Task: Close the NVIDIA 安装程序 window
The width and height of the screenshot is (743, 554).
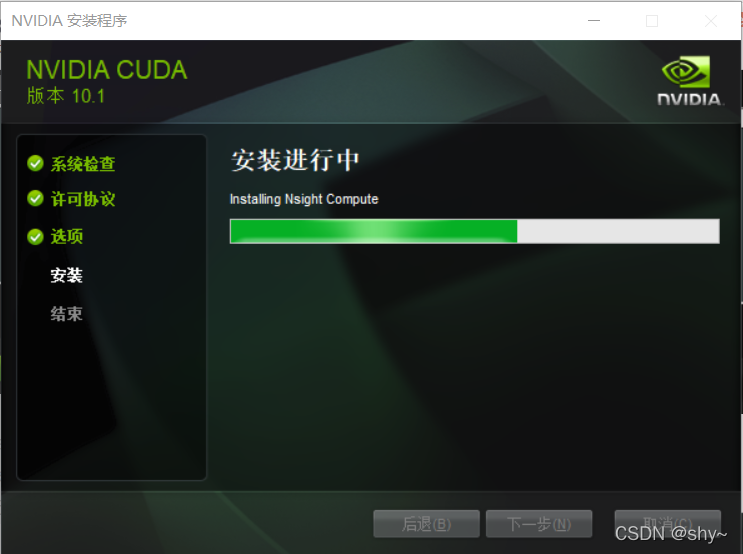Action: coord(711,21)
